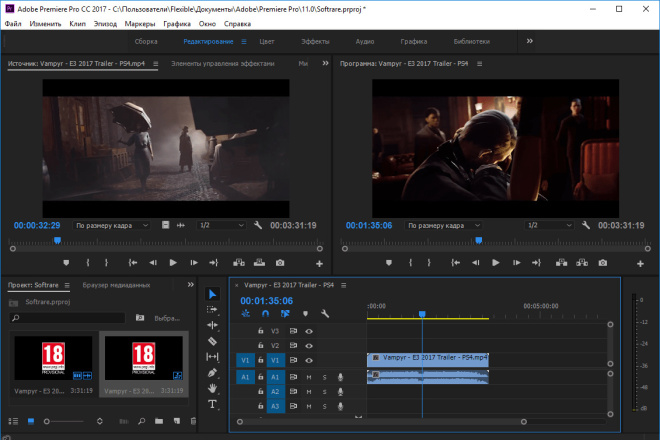This screenshot has height=440, width=660.
Task: Open source monitor settings wrench
Action: (x=258, y=225)
